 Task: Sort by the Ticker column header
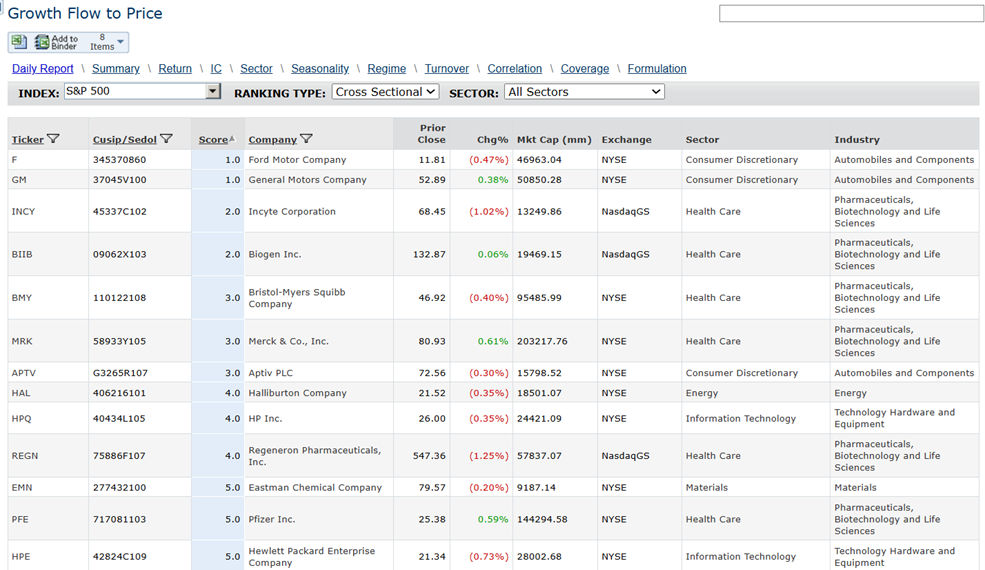coord(28,140)
